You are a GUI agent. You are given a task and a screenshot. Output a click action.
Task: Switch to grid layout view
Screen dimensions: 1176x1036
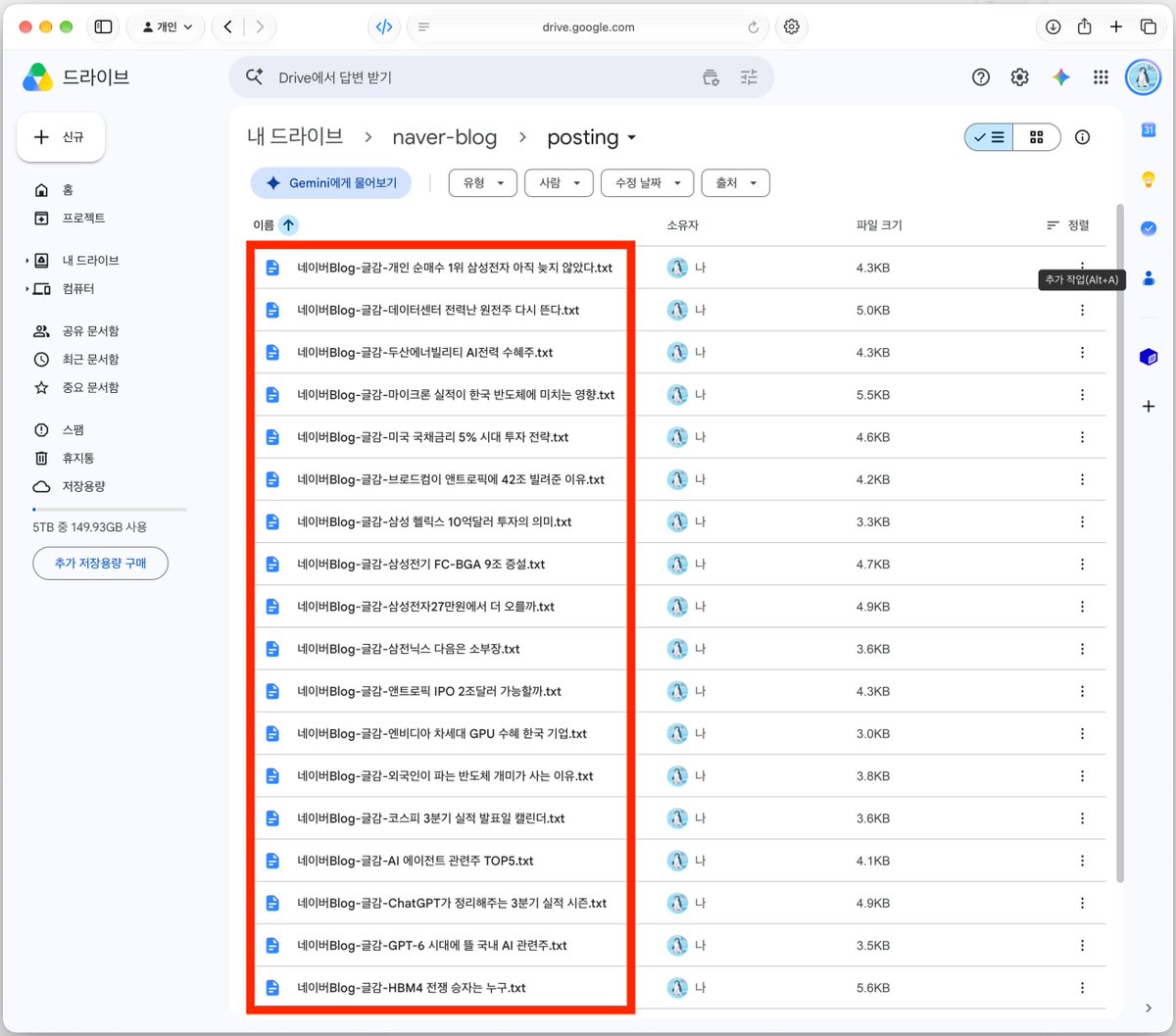(x=1037, y=137)
